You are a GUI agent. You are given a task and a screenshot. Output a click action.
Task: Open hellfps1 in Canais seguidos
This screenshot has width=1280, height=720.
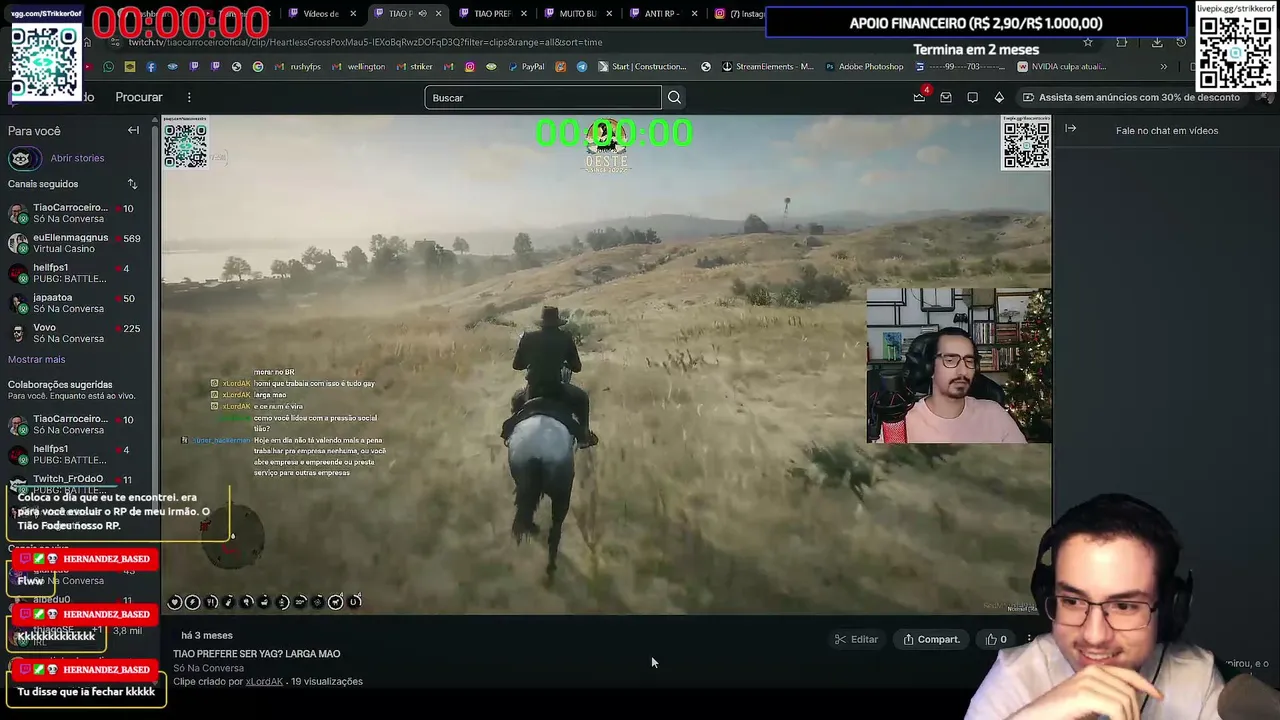point(75,273)
